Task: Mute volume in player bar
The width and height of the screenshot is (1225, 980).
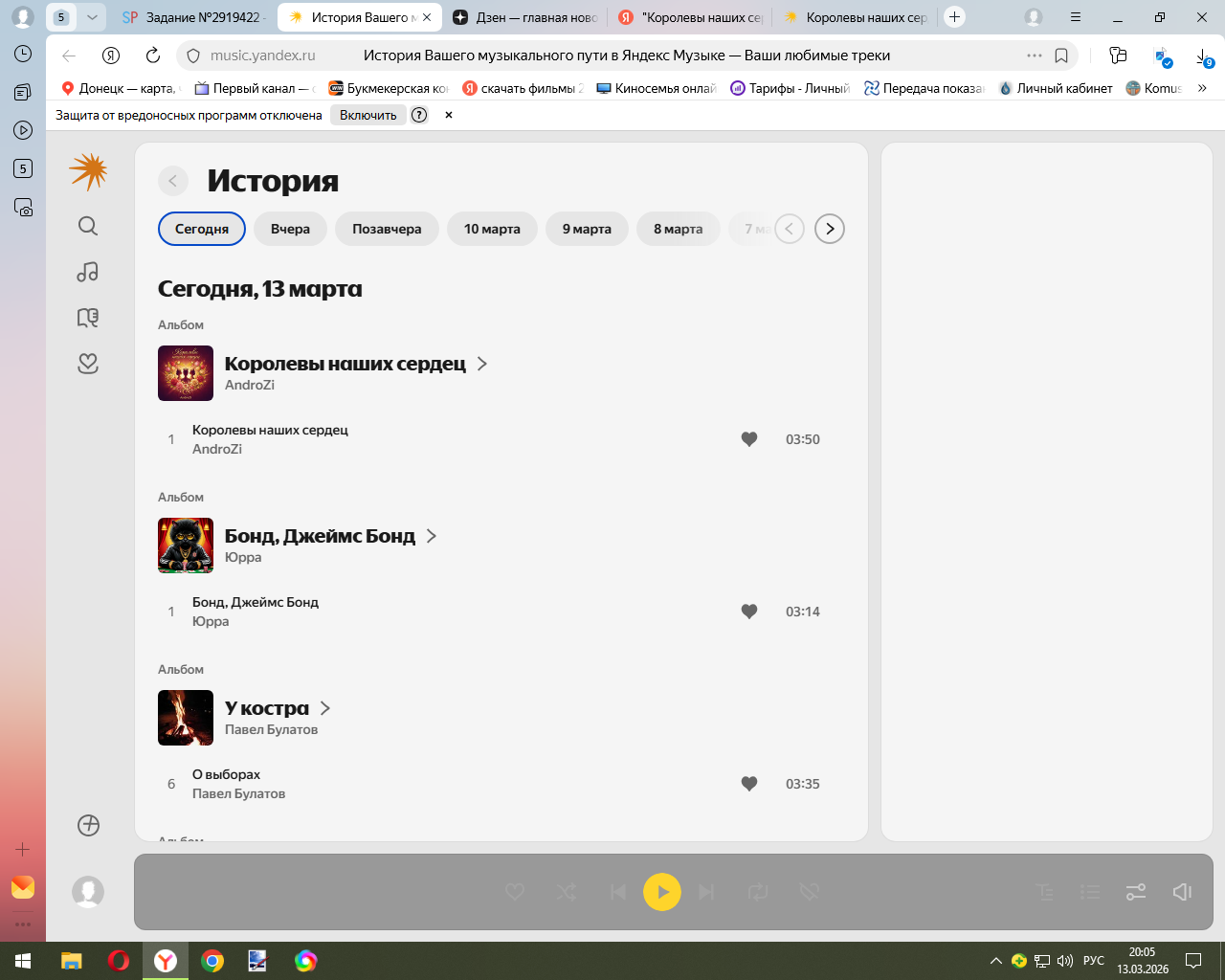Action: [1182, 892]
